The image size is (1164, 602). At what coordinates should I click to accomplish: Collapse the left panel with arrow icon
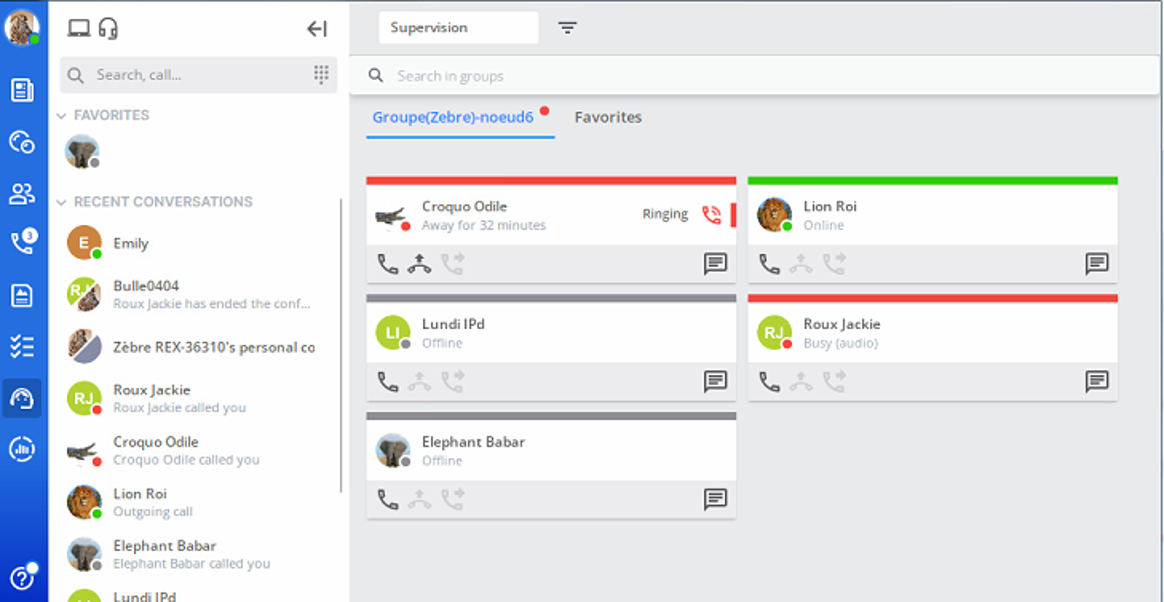pos(317,29)
